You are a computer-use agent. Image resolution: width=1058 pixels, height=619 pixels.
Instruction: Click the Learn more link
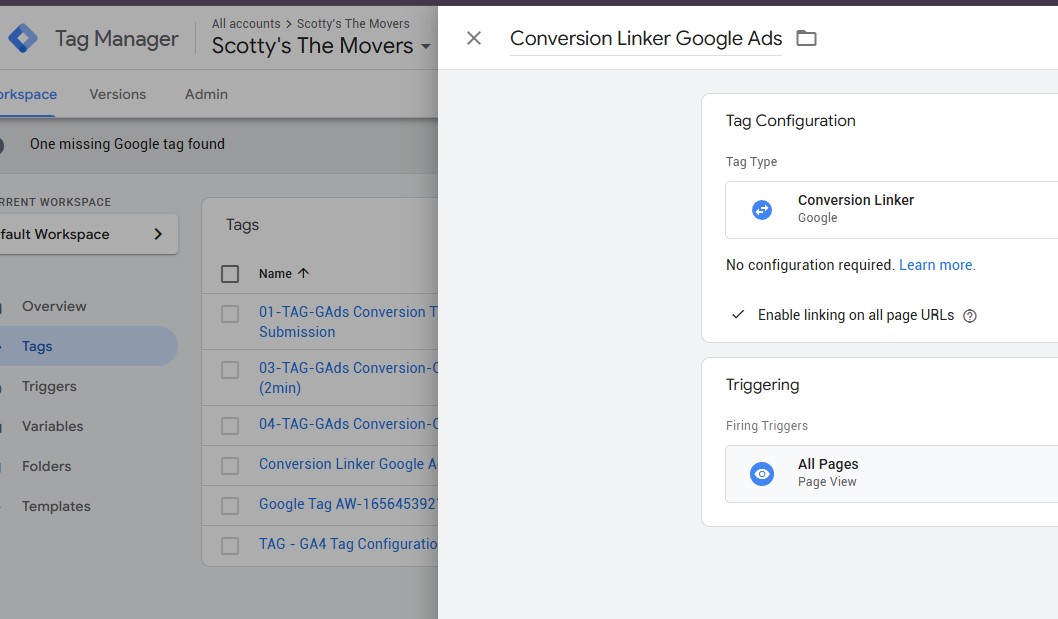[x=937, y=265]
